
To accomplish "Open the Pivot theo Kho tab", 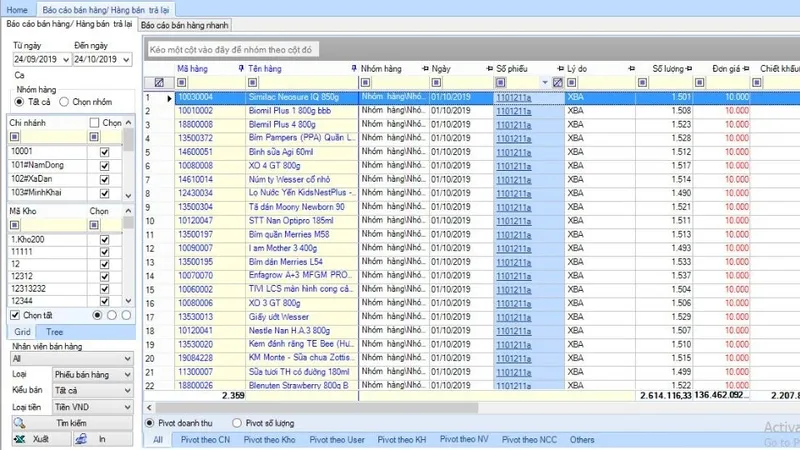I will [x=268, y=439].
